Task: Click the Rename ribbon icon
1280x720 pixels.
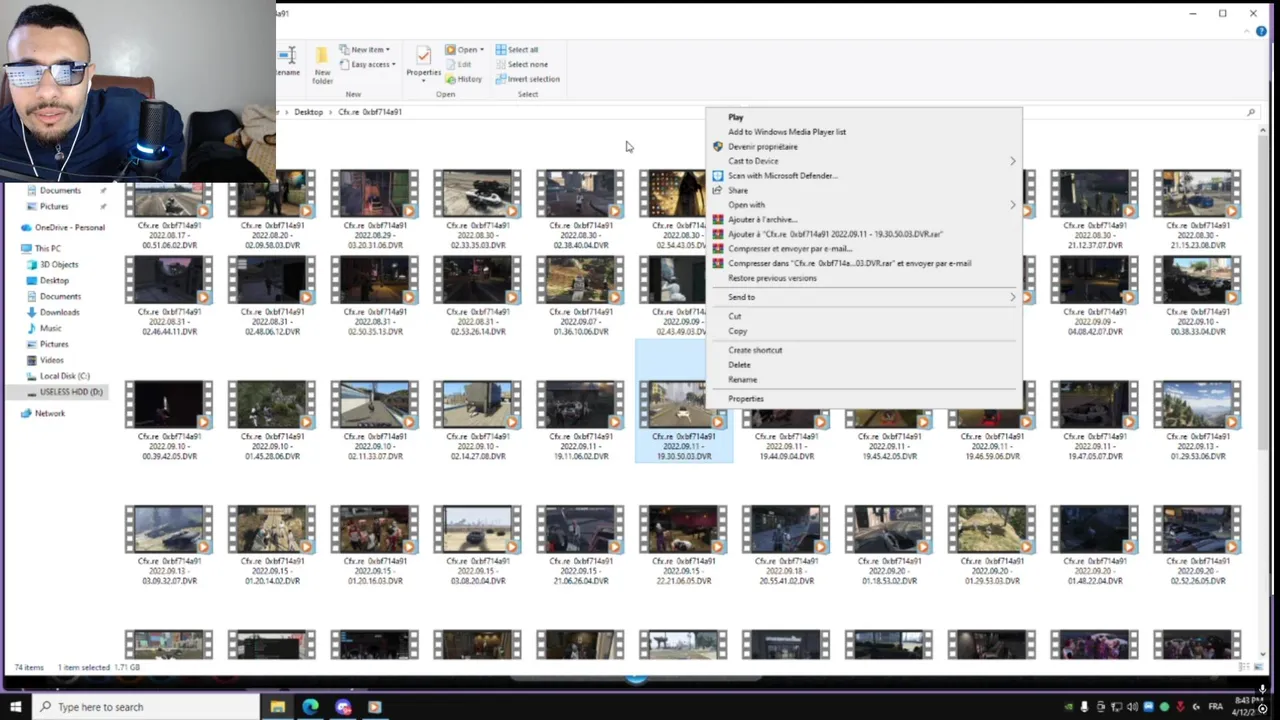Action: [x=288, y=61]
